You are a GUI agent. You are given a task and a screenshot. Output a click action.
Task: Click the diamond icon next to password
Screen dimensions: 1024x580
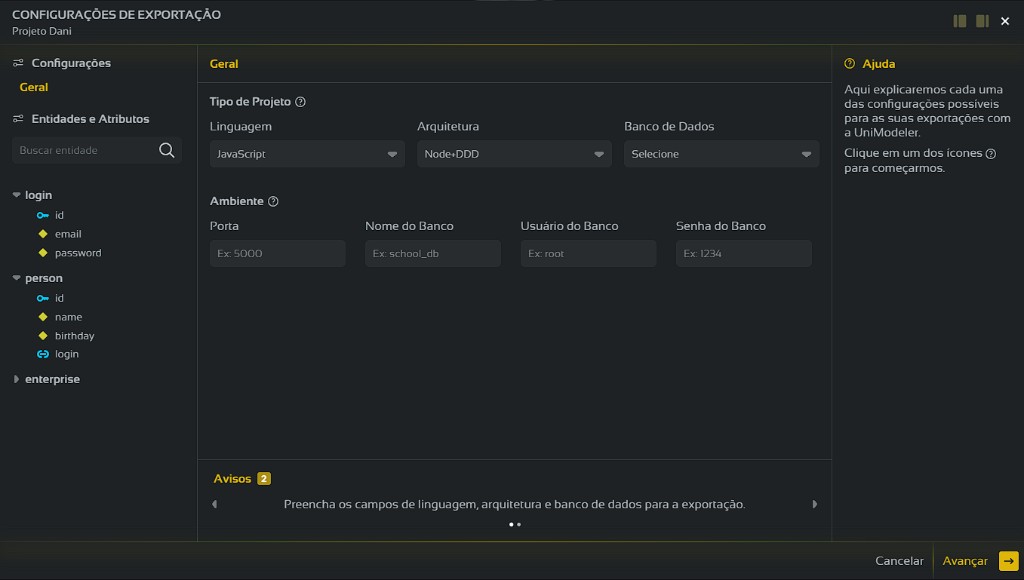click(43, 253)
